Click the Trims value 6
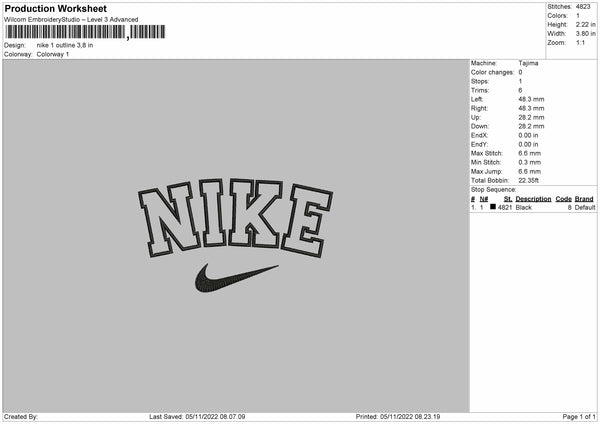This screenshot has width=600, height=424. [x=520, y=90]
